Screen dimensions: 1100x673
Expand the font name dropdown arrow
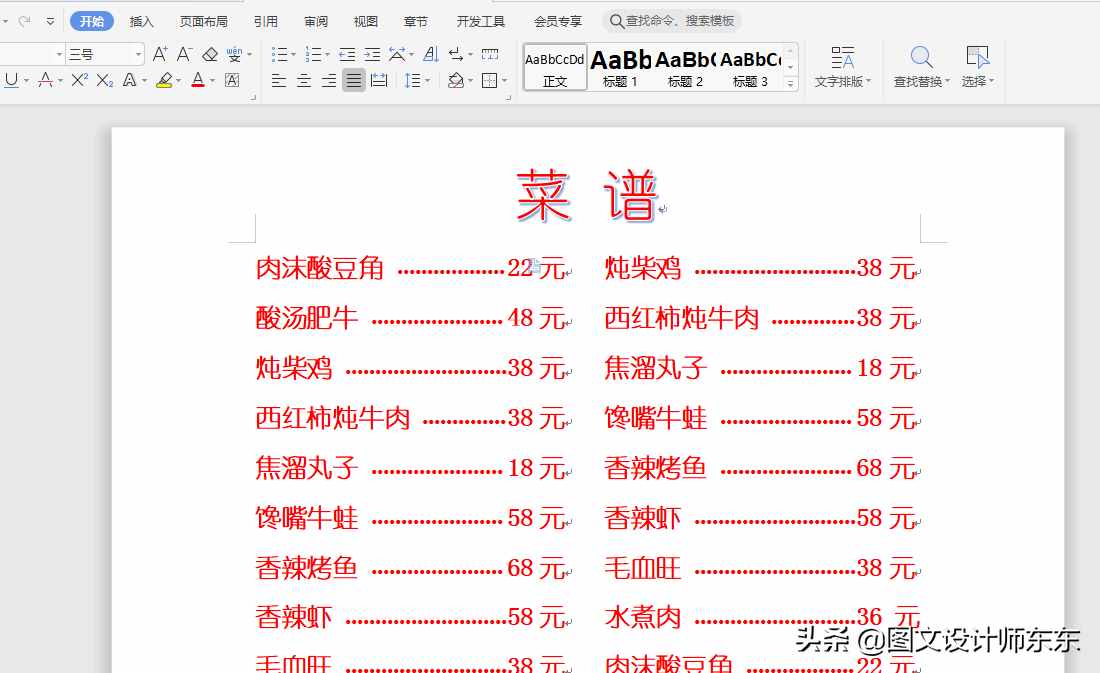(x=59, y=54)
